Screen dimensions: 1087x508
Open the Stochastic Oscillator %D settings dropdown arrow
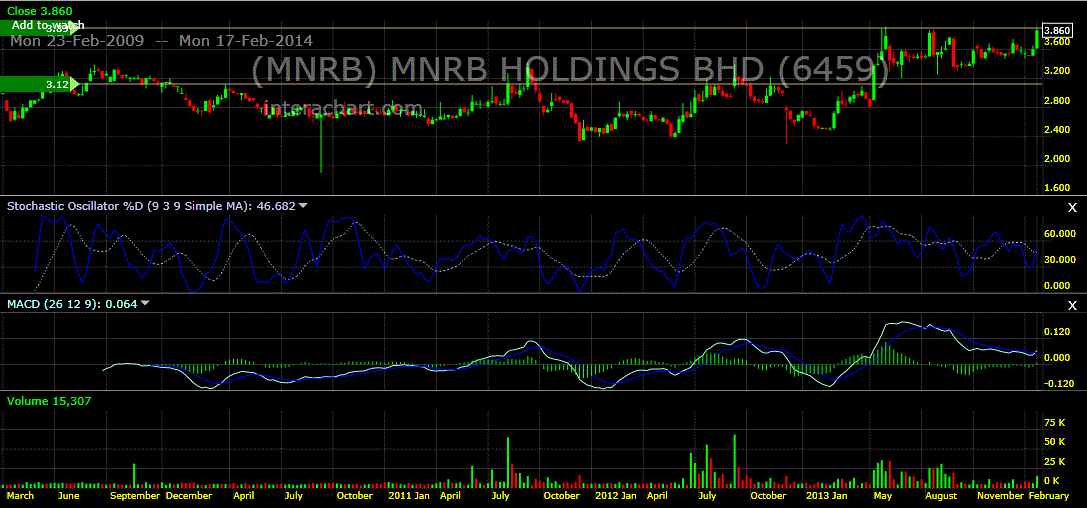[x=304, y=206]
